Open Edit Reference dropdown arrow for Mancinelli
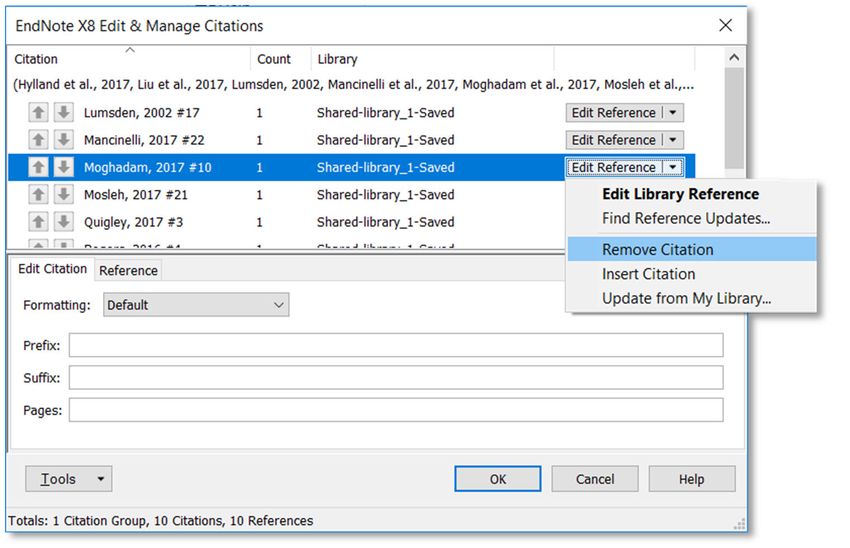 (673, 140)
